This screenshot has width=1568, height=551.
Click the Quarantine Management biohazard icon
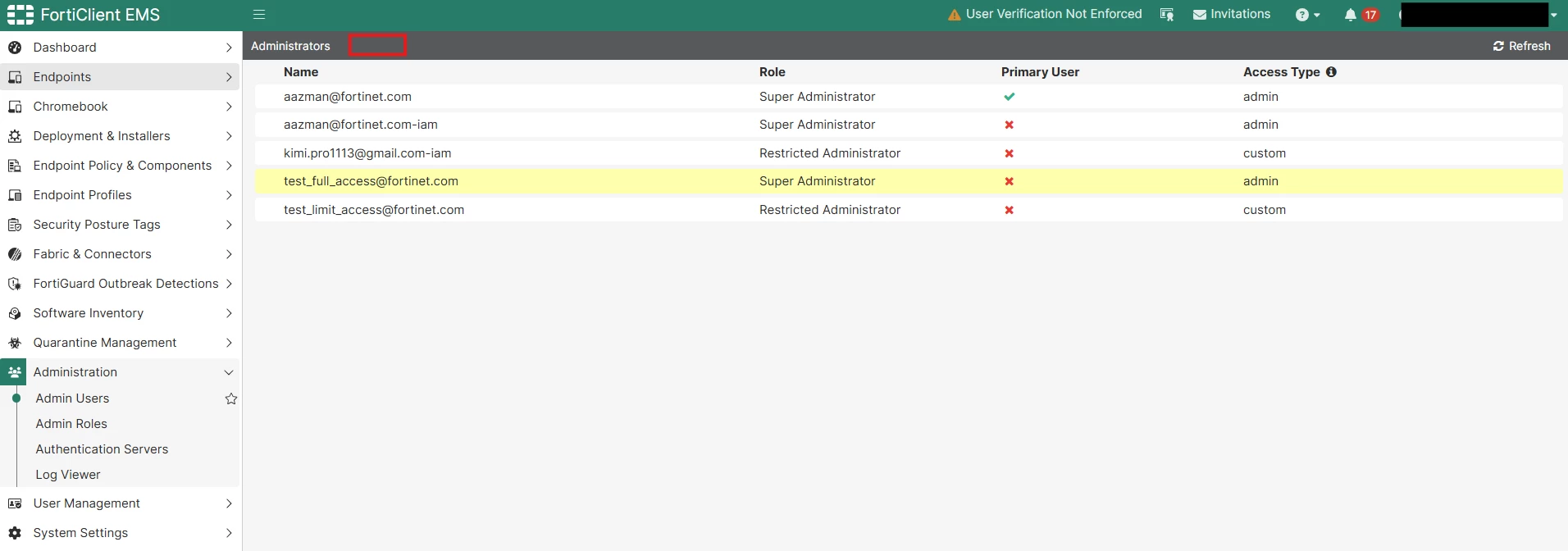coord(15,343)
